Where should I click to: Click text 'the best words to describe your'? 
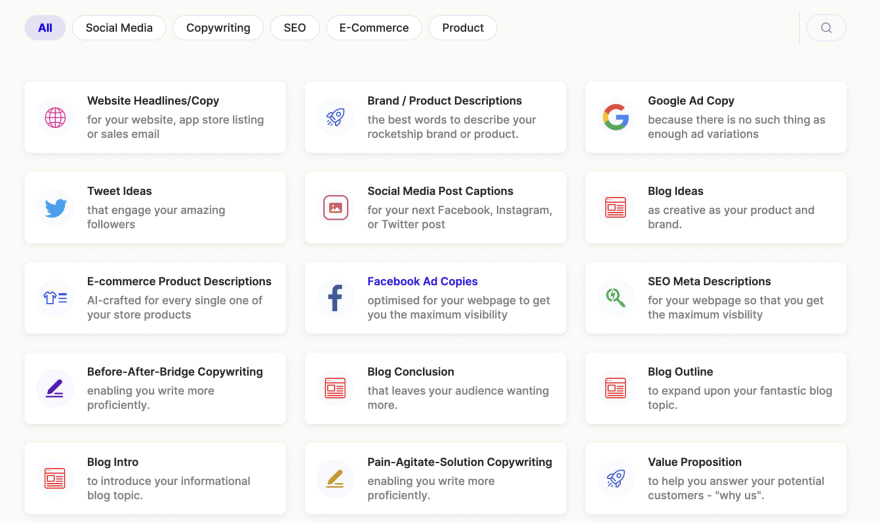451,120
